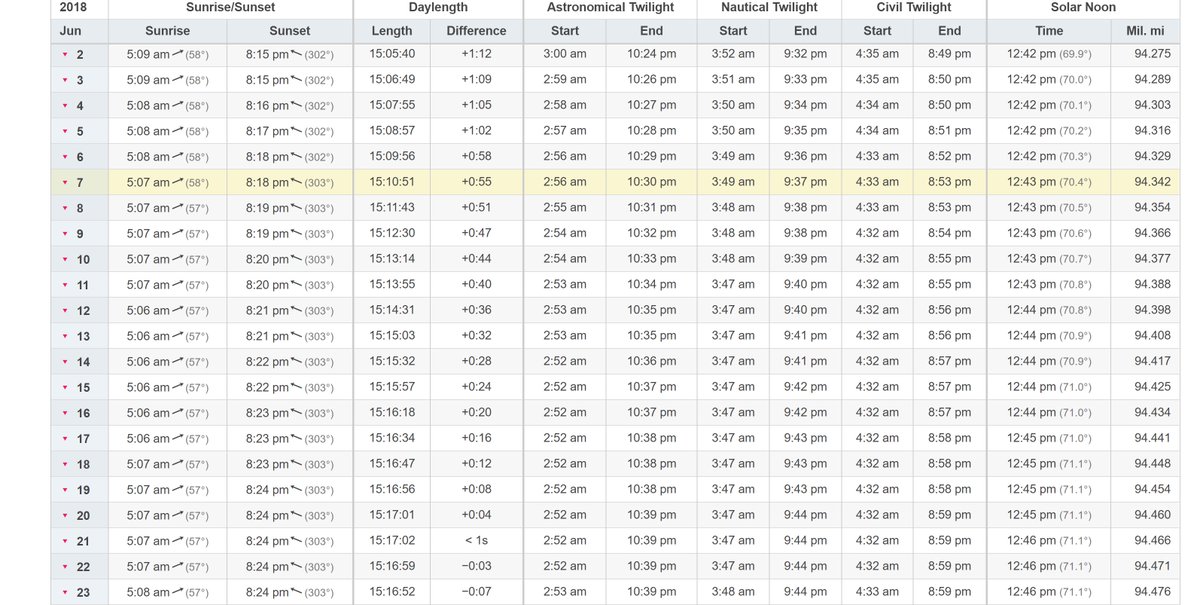The height and width of the screenshot is (605, 1200).
Task: Click sunrise direction arrow in June 5 row
Action: (x=177, y=130)
